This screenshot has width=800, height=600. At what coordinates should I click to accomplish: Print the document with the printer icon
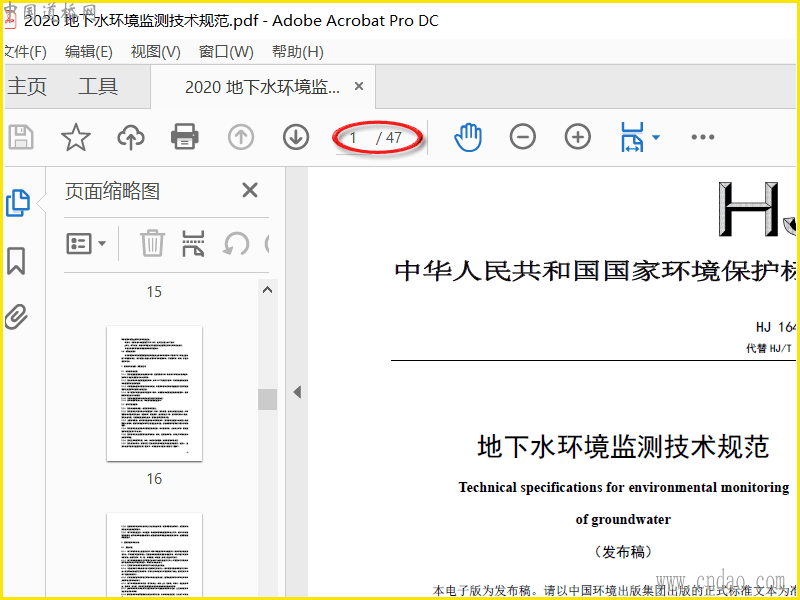pos(185,137)
